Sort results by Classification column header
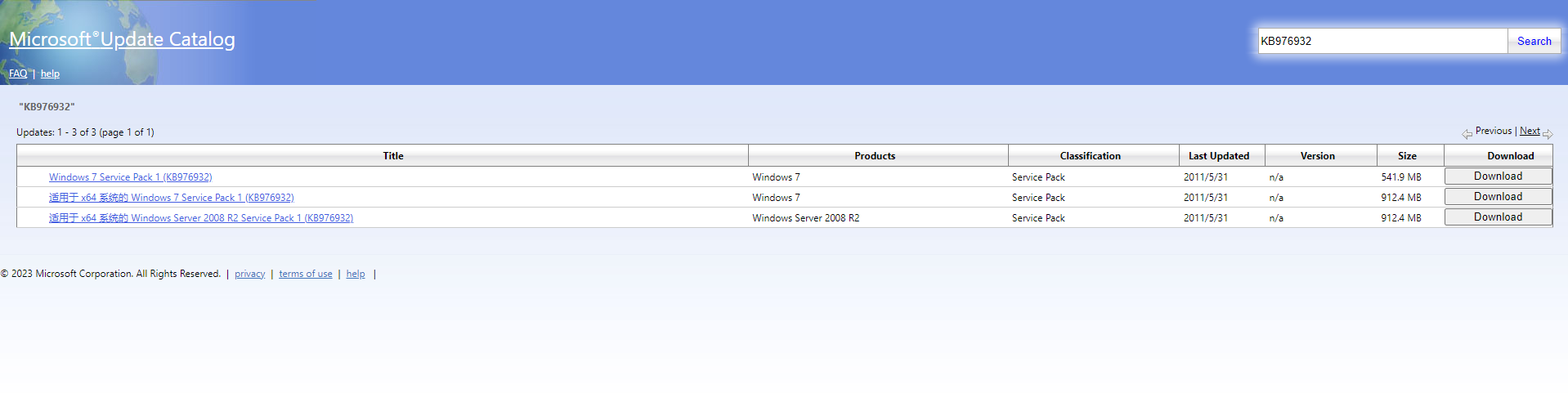The width and height of the screenshot is (1568, 393). tap(1090, 156)
